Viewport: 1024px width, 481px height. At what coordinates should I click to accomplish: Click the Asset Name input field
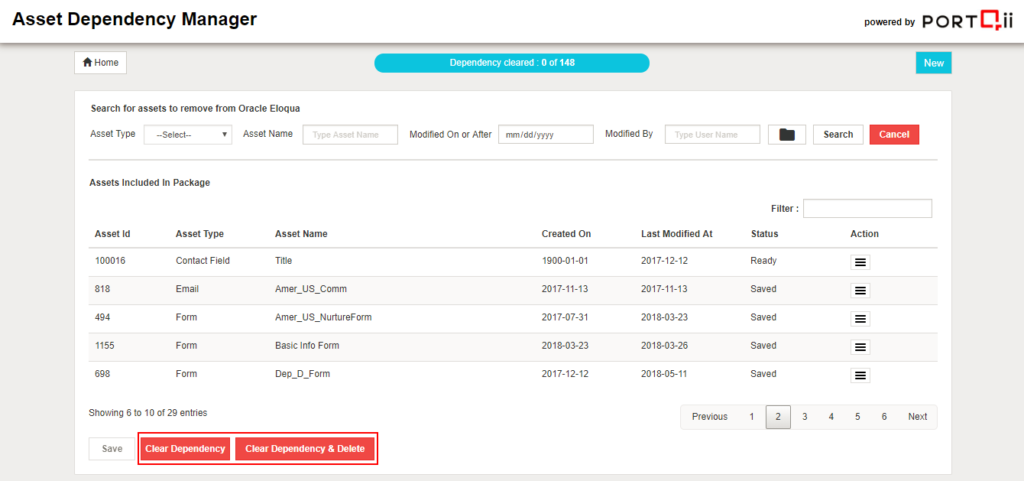[350, 135]
